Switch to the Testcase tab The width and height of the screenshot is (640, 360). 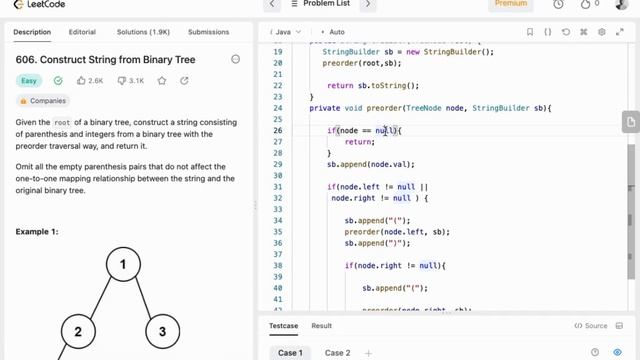pyautogui.click(x=283, y=326)
